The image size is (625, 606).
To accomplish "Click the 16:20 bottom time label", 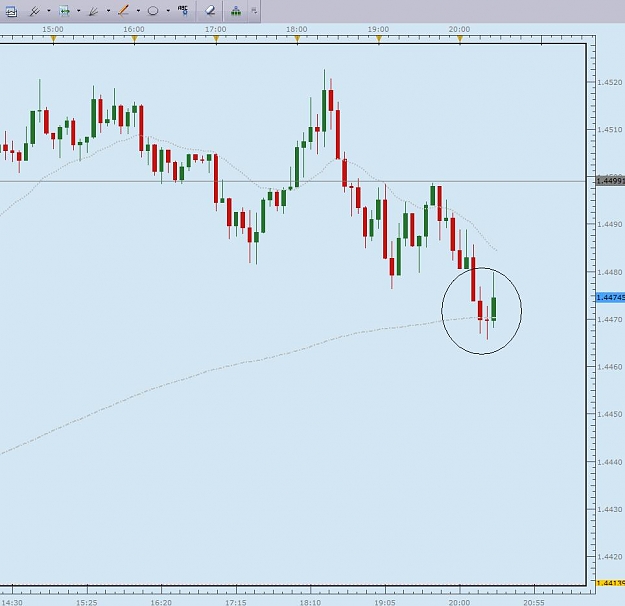I will pos(161,602).
